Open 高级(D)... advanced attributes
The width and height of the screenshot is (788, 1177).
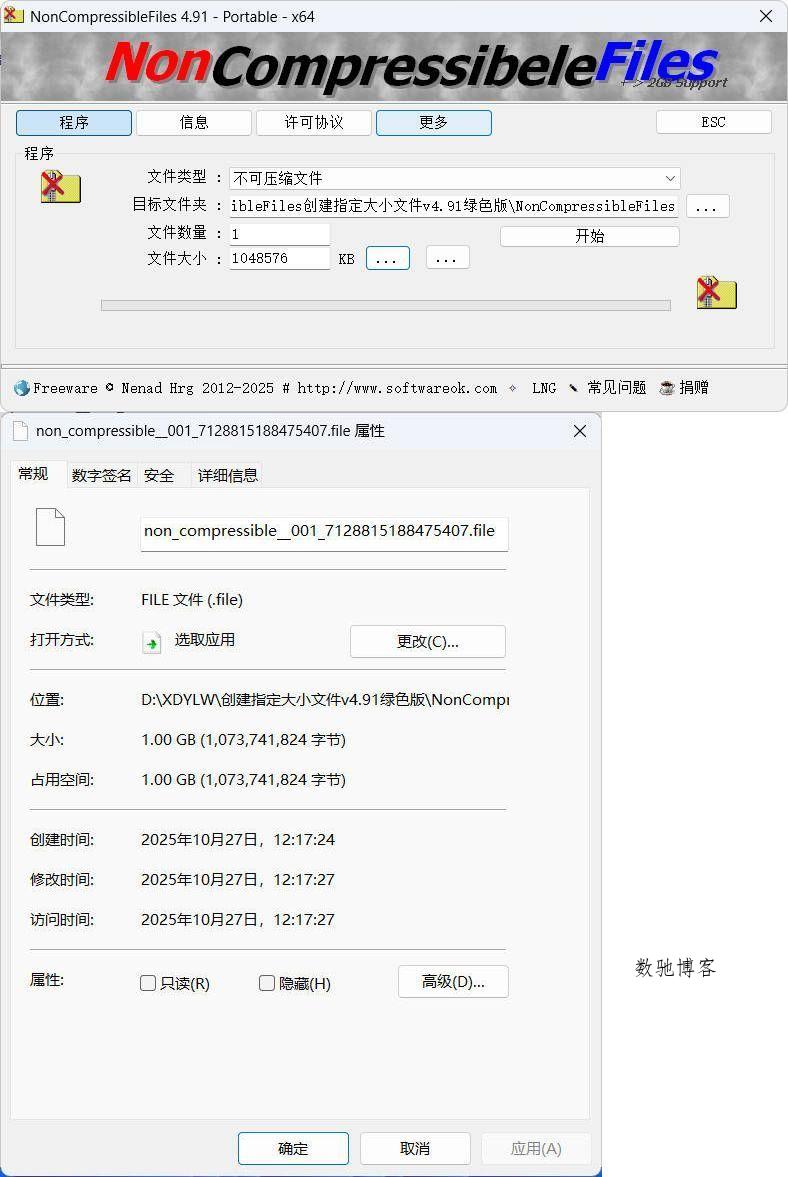[453, 982]
